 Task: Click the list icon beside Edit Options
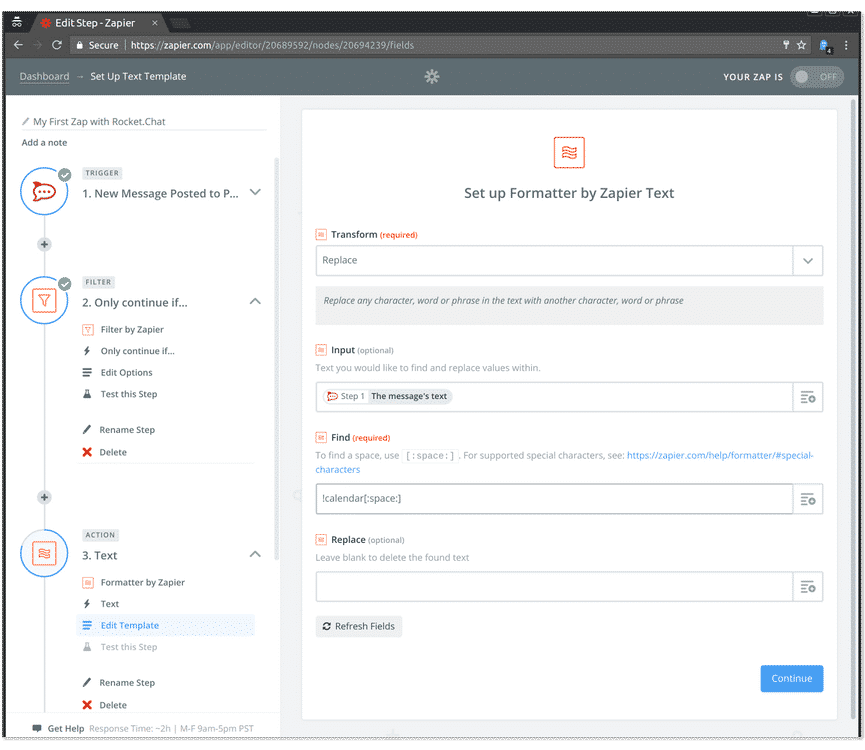(87, 372)
